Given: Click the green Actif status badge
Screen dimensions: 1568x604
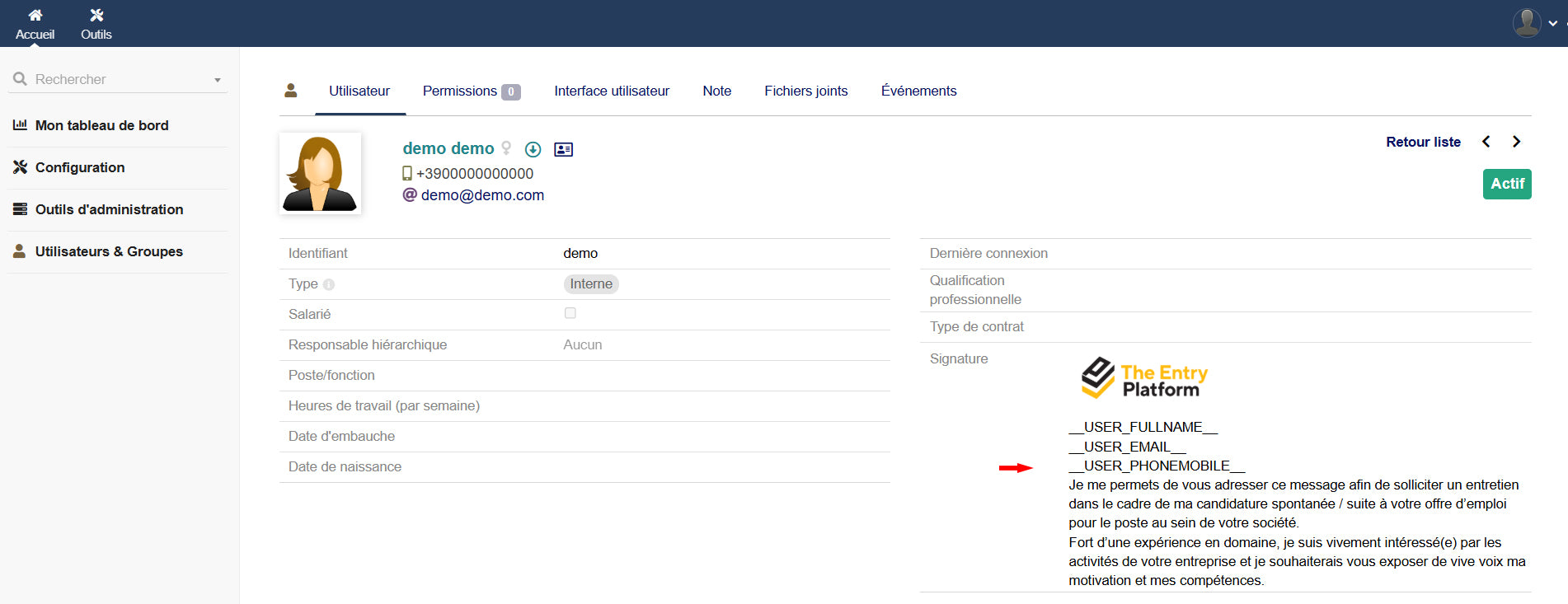Looking at the screenshot, I should [x=1506, y=184].
